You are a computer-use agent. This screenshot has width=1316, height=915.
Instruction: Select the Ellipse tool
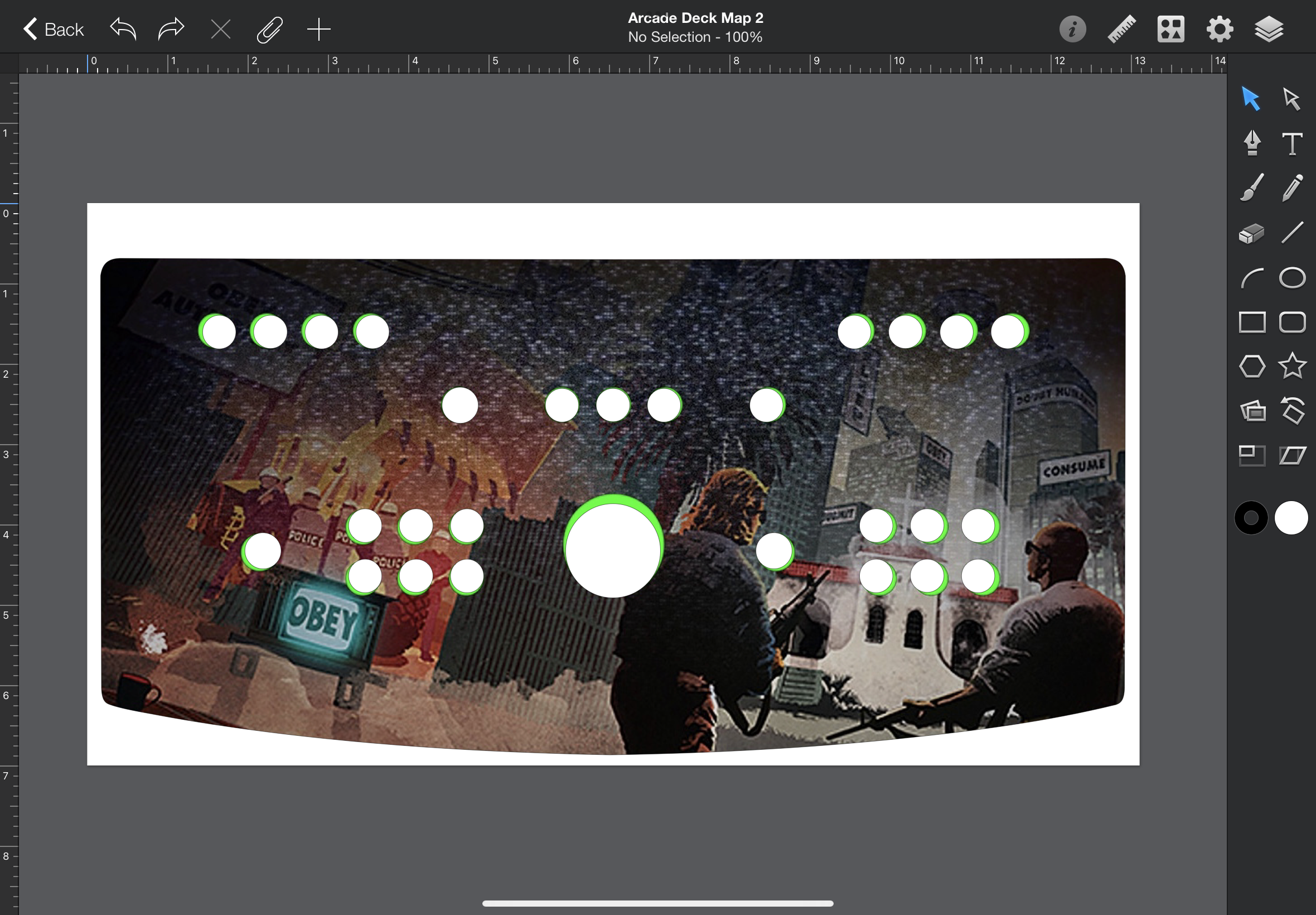[x=1293, y=278]
